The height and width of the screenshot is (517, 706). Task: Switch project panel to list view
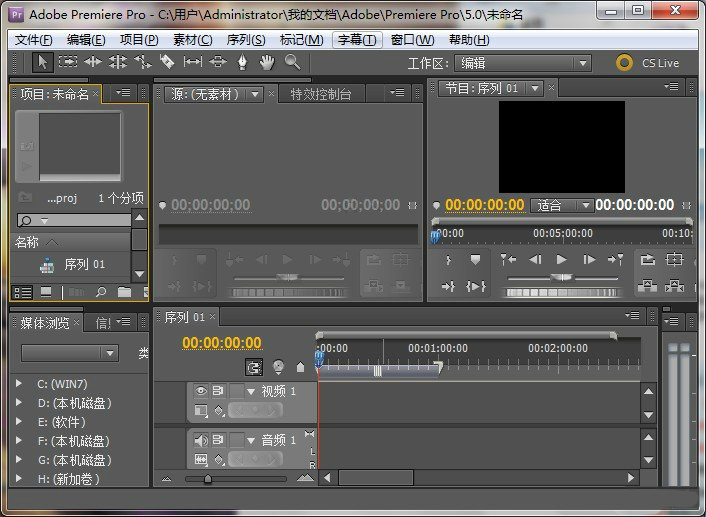[22, 292]
